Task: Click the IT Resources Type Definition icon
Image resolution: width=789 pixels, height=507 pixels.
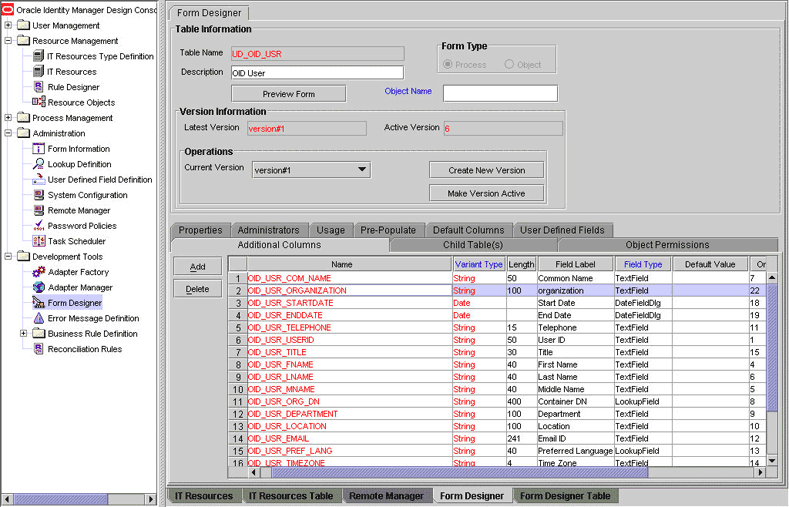Action: point(38,56)
